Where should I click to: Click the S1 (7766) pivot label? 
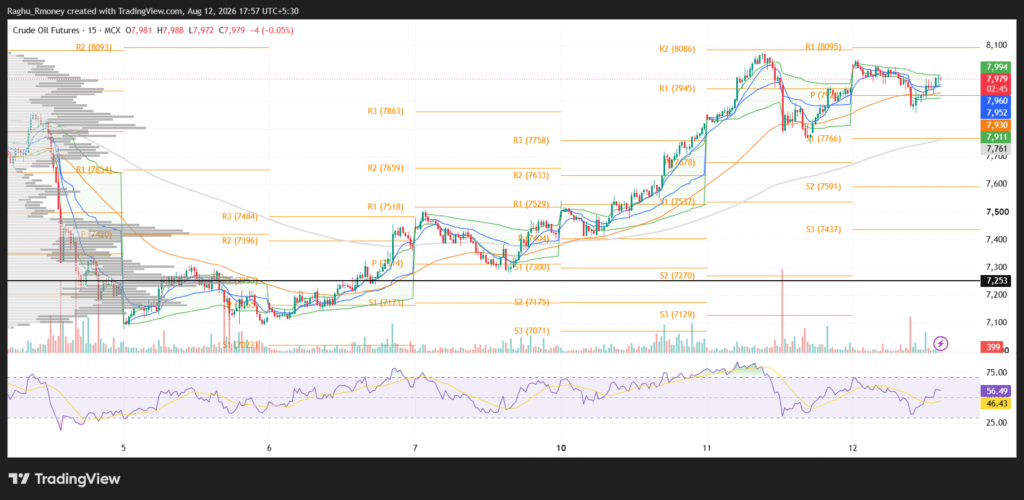824,139
